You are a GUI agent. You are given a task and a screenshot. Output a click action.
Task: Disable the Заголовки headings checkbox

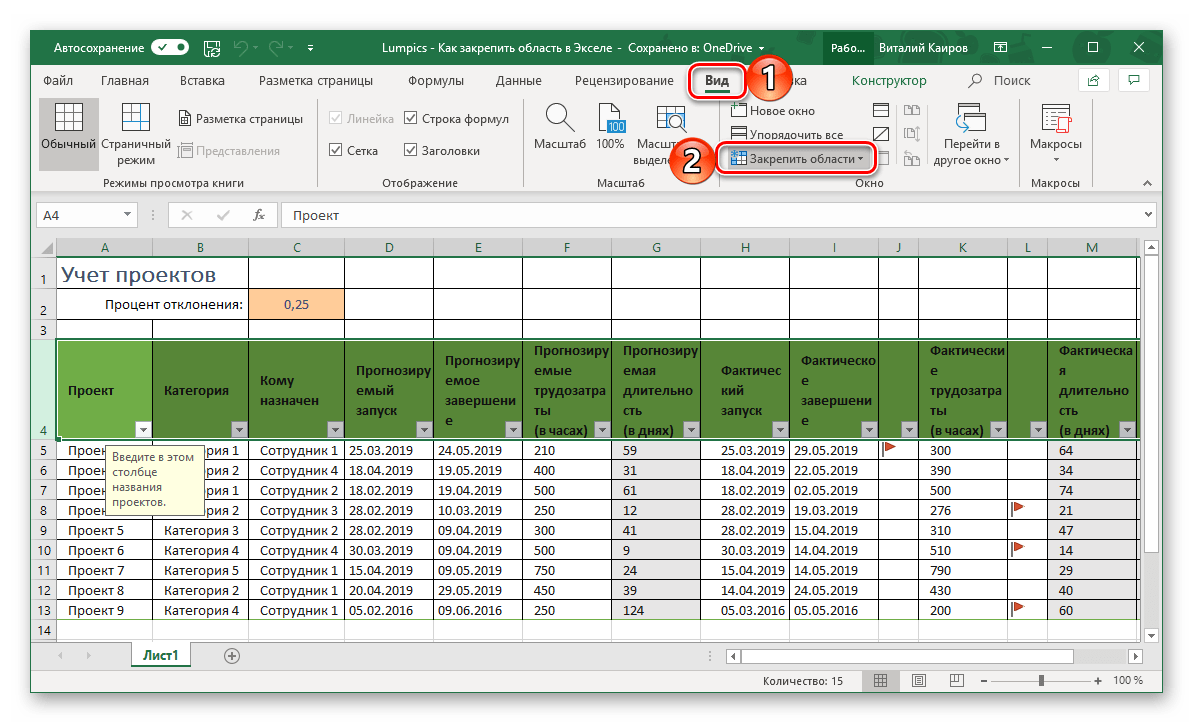411,151
